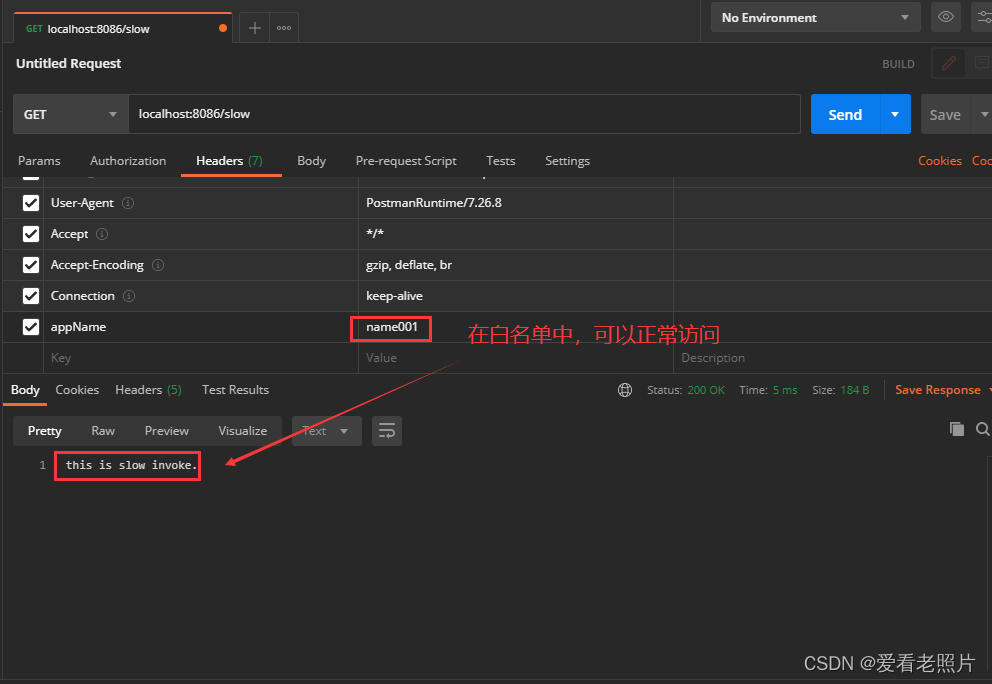The image size is (992, 684).
Task: Open the Test Results tab
Action: point(235,390)
